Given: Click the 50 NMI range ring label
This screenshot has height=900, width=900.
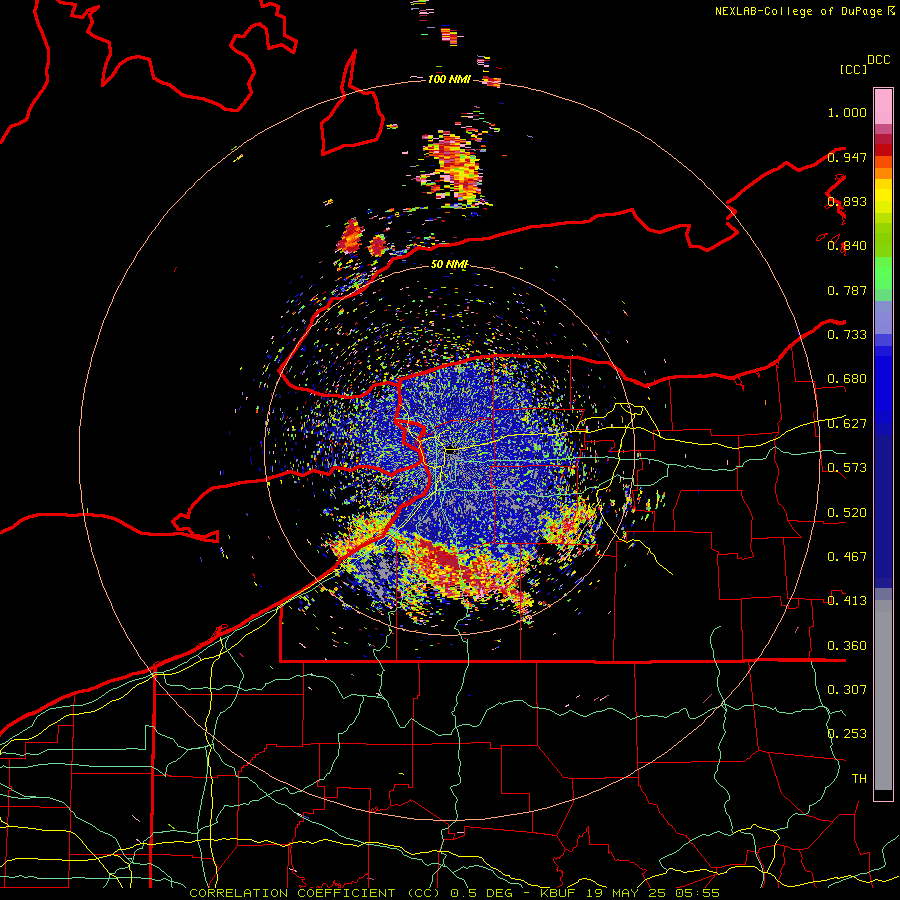Looking at the screenshot, I should pos(449,264).
